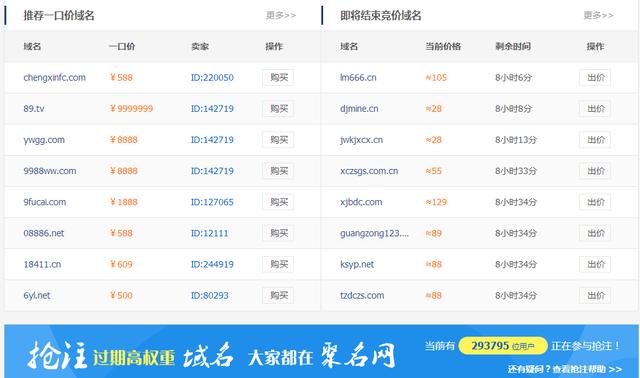Open the xczsgs.com.cn auction domain link
The width and height of the screenshot is (640, 378).
tap(369, 171)
